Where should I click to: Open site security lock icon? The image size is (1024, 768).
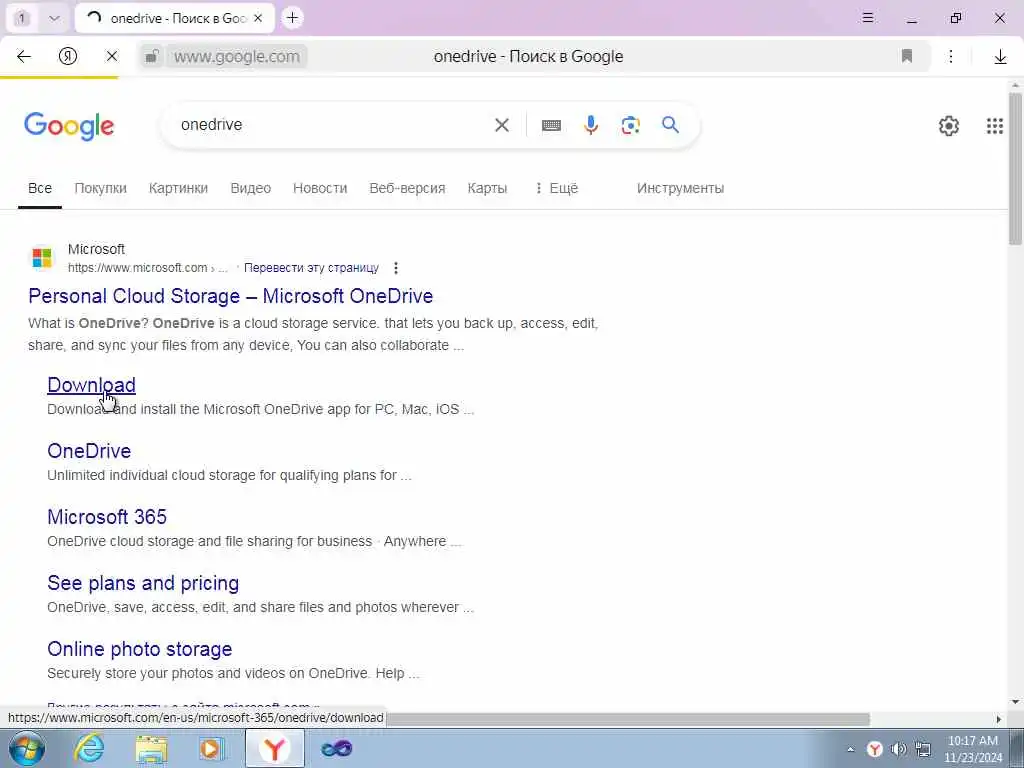coord(152,57)
